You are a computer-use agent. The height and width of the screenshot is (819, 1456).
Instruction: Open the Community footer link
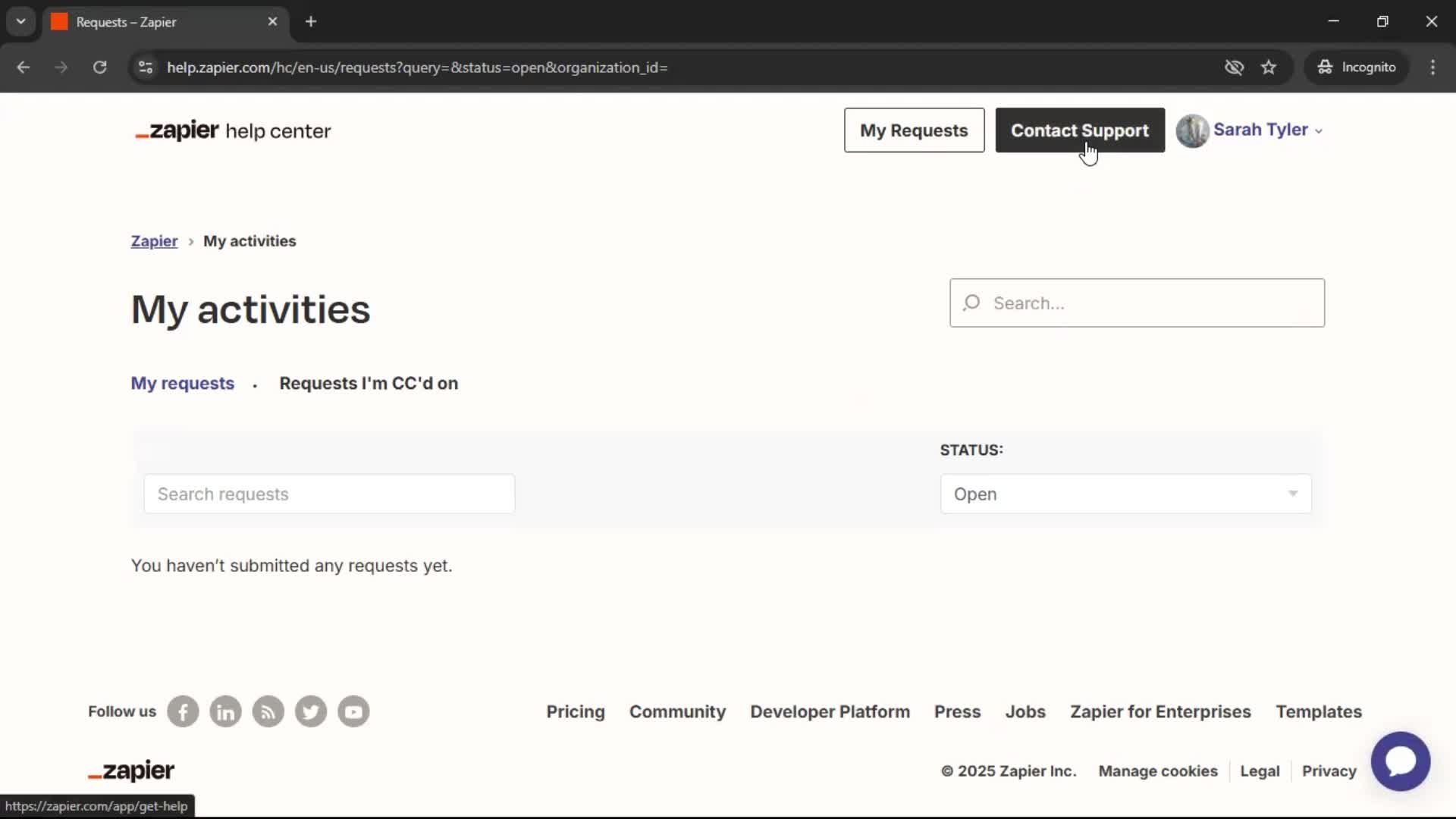[677, 712]
